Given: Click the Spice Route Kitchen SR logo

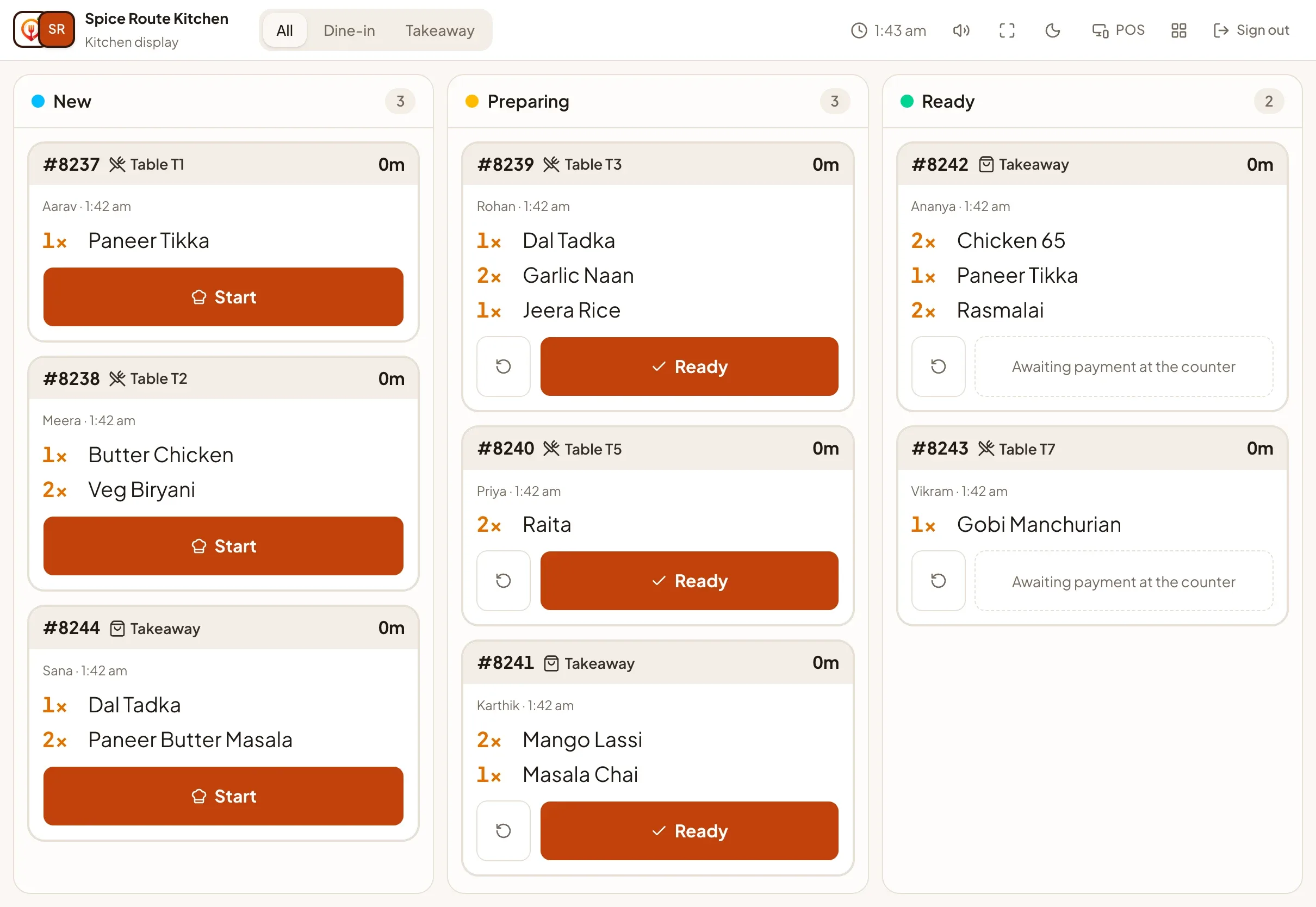Looking at the screenshot, I should [45, 29].
